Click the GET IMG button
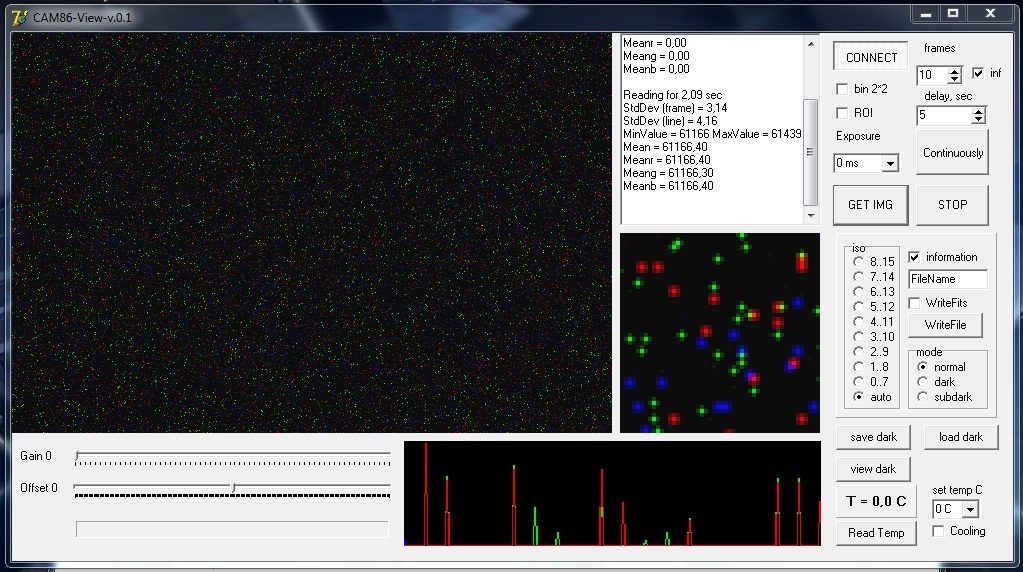 pos(870,205)
